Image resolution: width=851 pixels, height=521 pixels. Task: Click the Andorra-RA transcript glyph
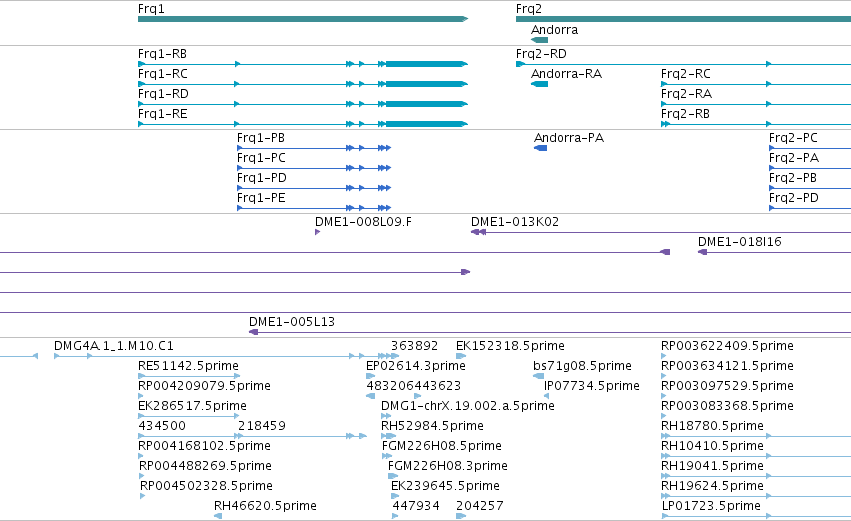(539, 84)
